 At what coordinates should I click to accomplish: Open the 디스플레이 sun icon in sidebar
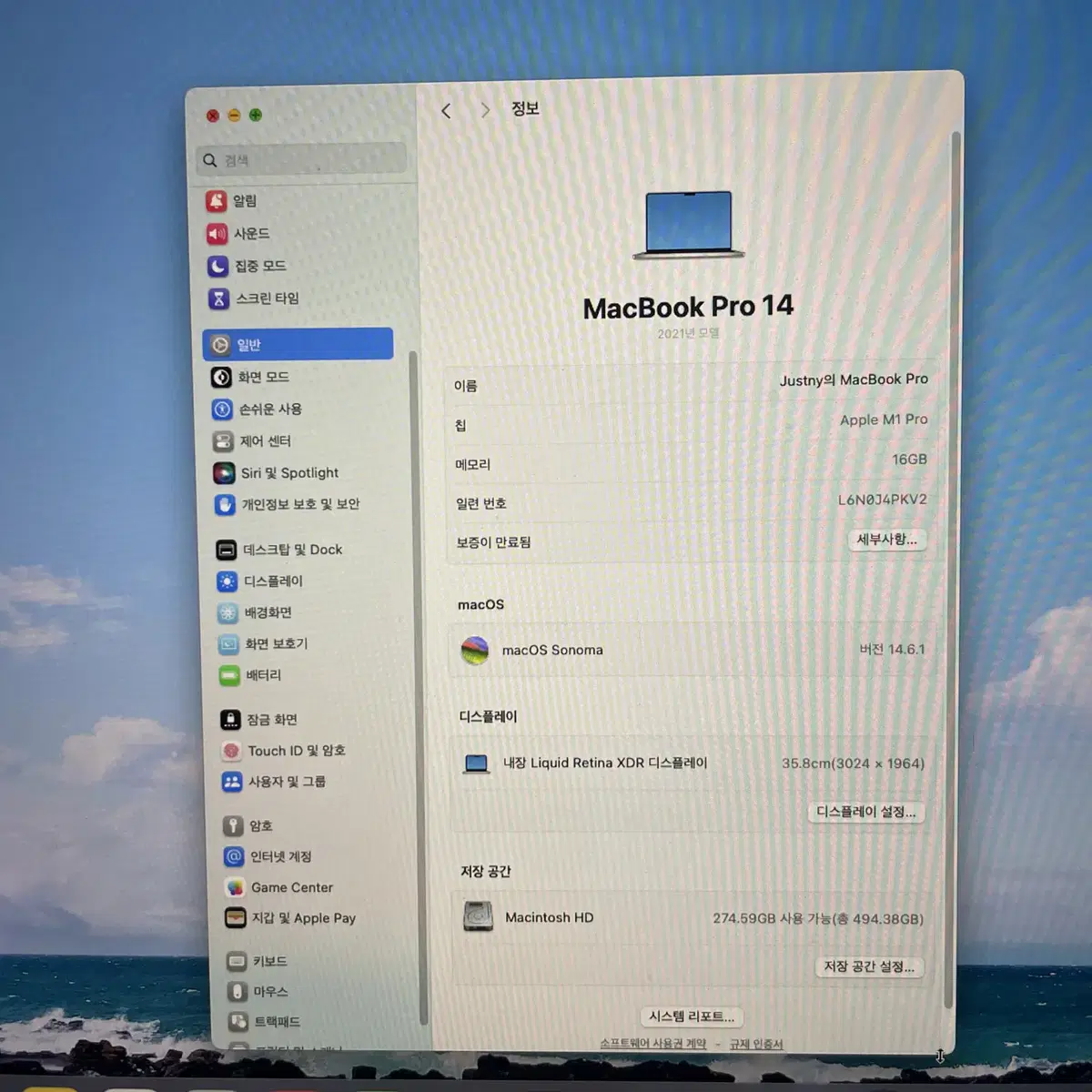point(227,581)
